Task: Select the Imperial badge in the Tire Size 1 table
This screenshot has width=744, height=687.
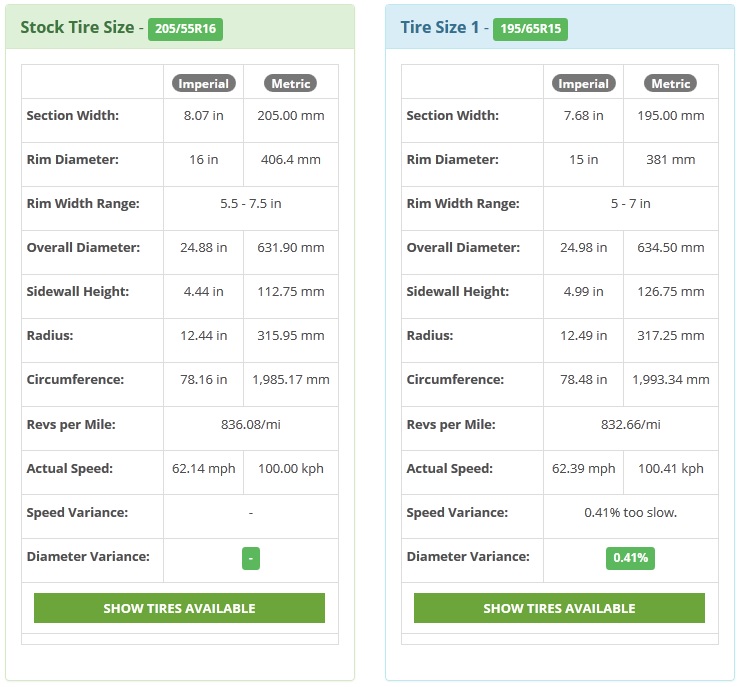Action: coord(584,84)
